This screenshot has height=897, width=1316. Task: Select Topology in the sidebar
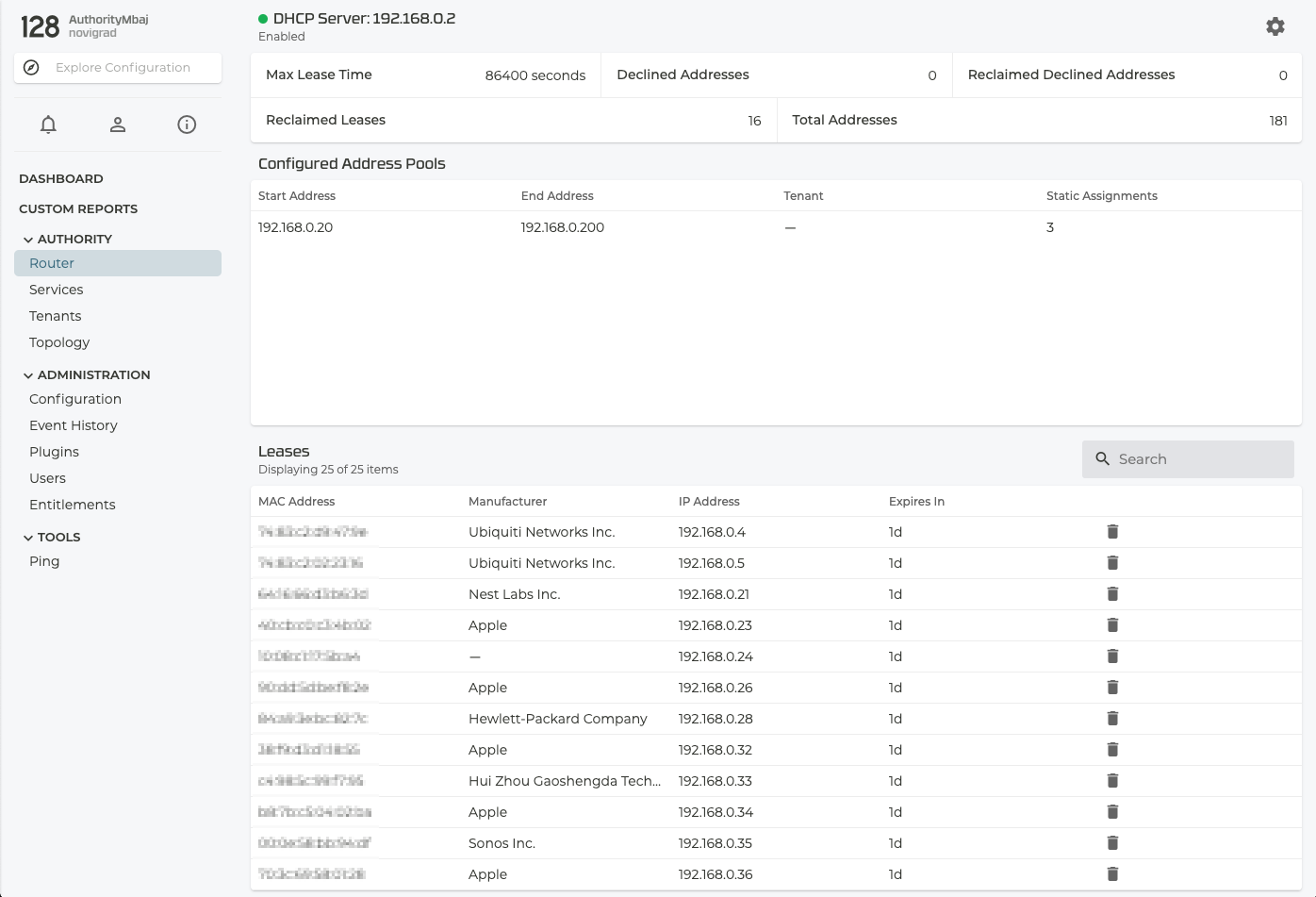pyautogui.click(x=59, y=342)
